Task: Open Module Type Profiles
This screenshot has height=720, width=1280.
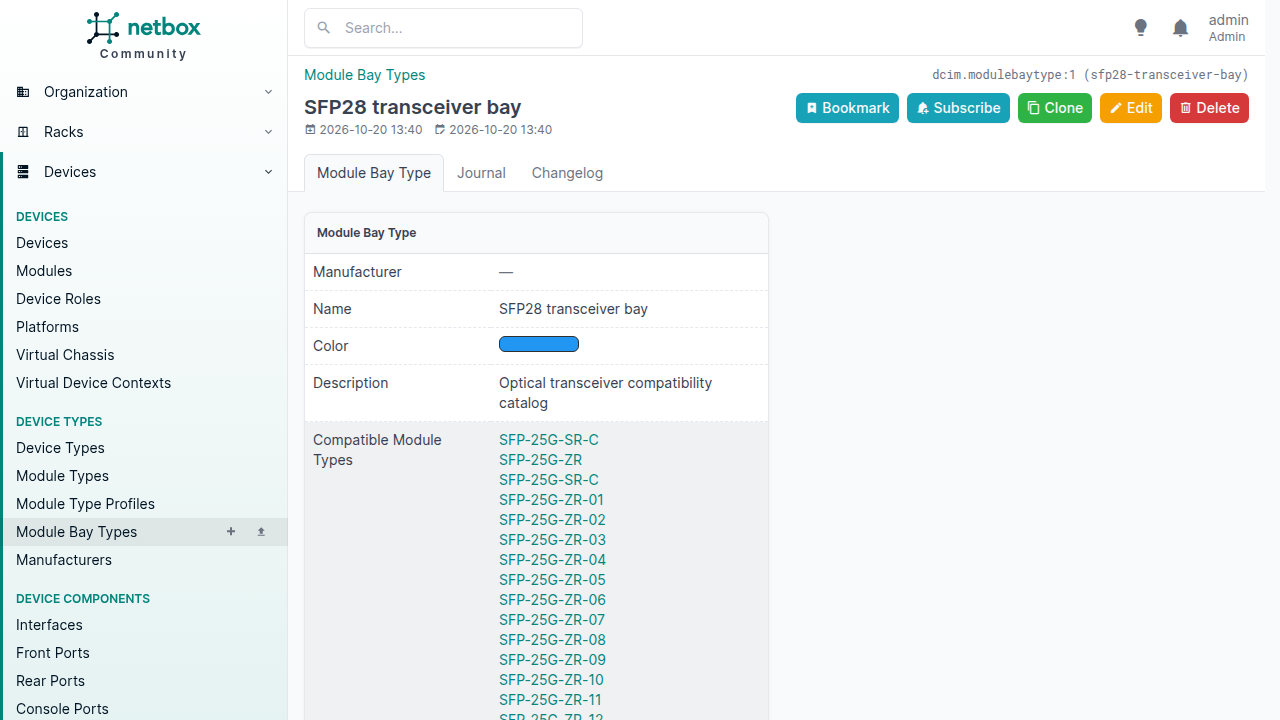Action: tap(85, 504)
